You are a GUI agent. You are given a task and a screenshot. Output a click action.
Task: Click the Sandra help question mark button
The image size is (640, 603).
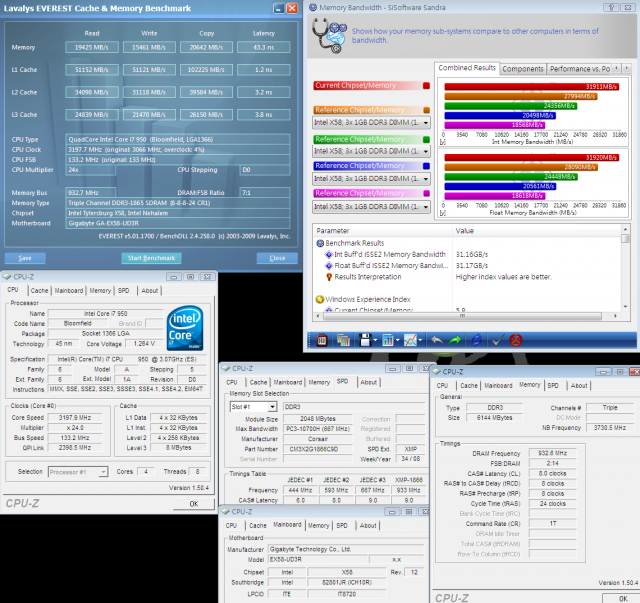coord(611,7)
